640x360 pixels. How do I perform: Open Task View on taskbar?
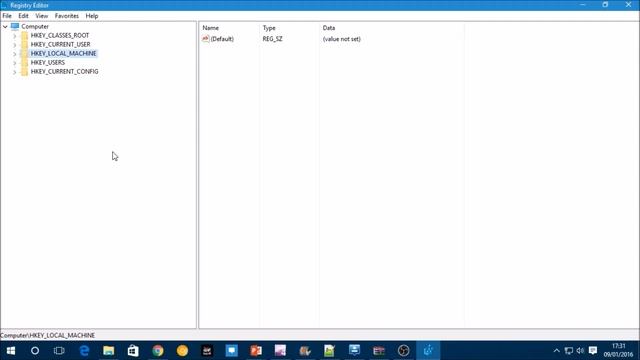59,351
